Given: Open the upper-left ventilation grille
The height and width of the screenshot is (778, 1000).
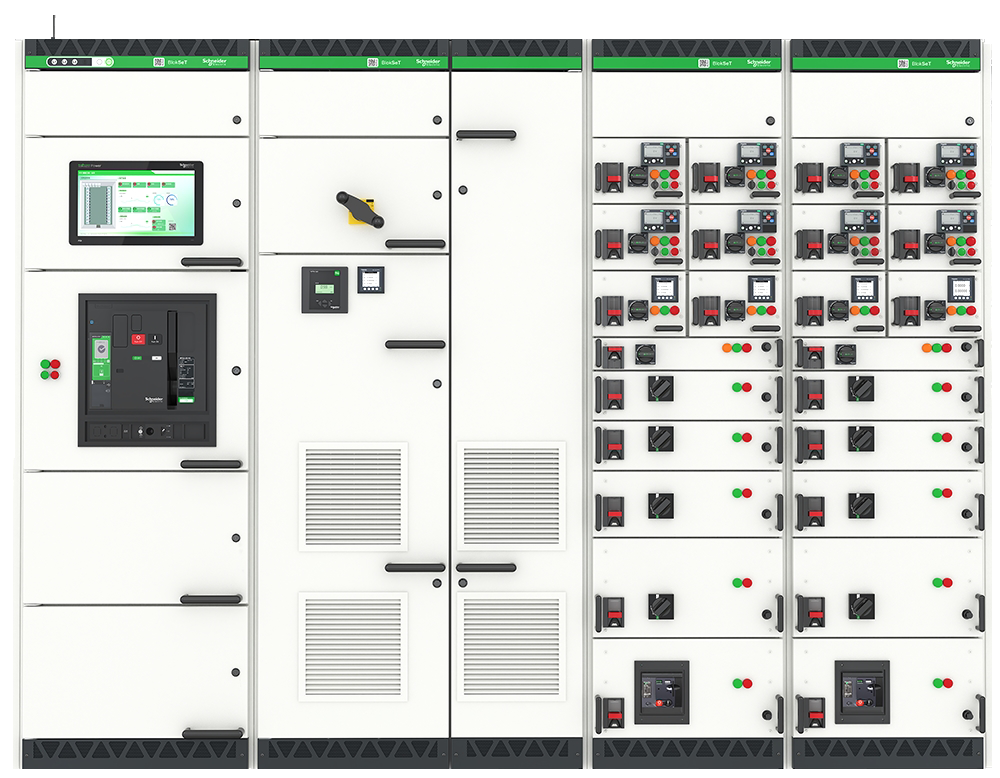Looking at the screenshot, I should (x=353, y=496).
